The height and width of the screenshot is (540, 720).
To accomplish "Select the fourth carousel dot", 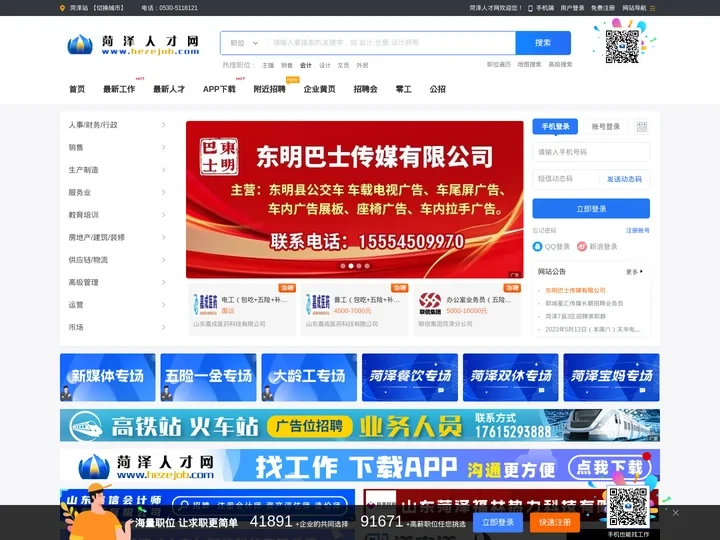I will (x=367, y=266).
